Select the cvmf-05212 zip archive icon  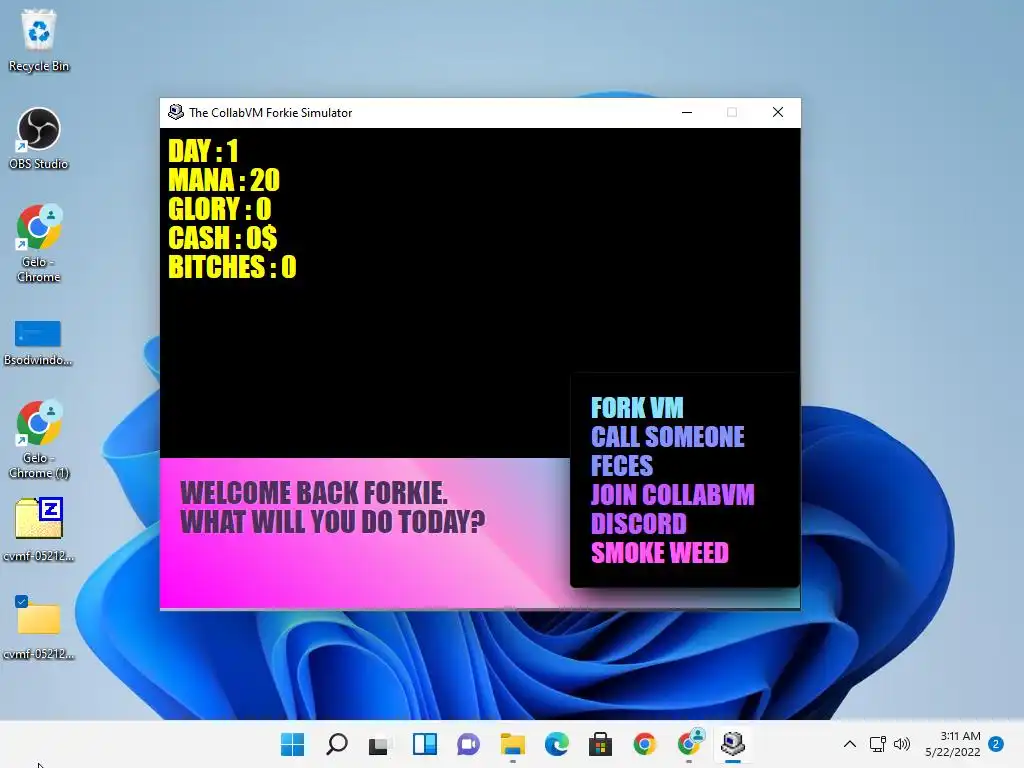click(39, 530)
